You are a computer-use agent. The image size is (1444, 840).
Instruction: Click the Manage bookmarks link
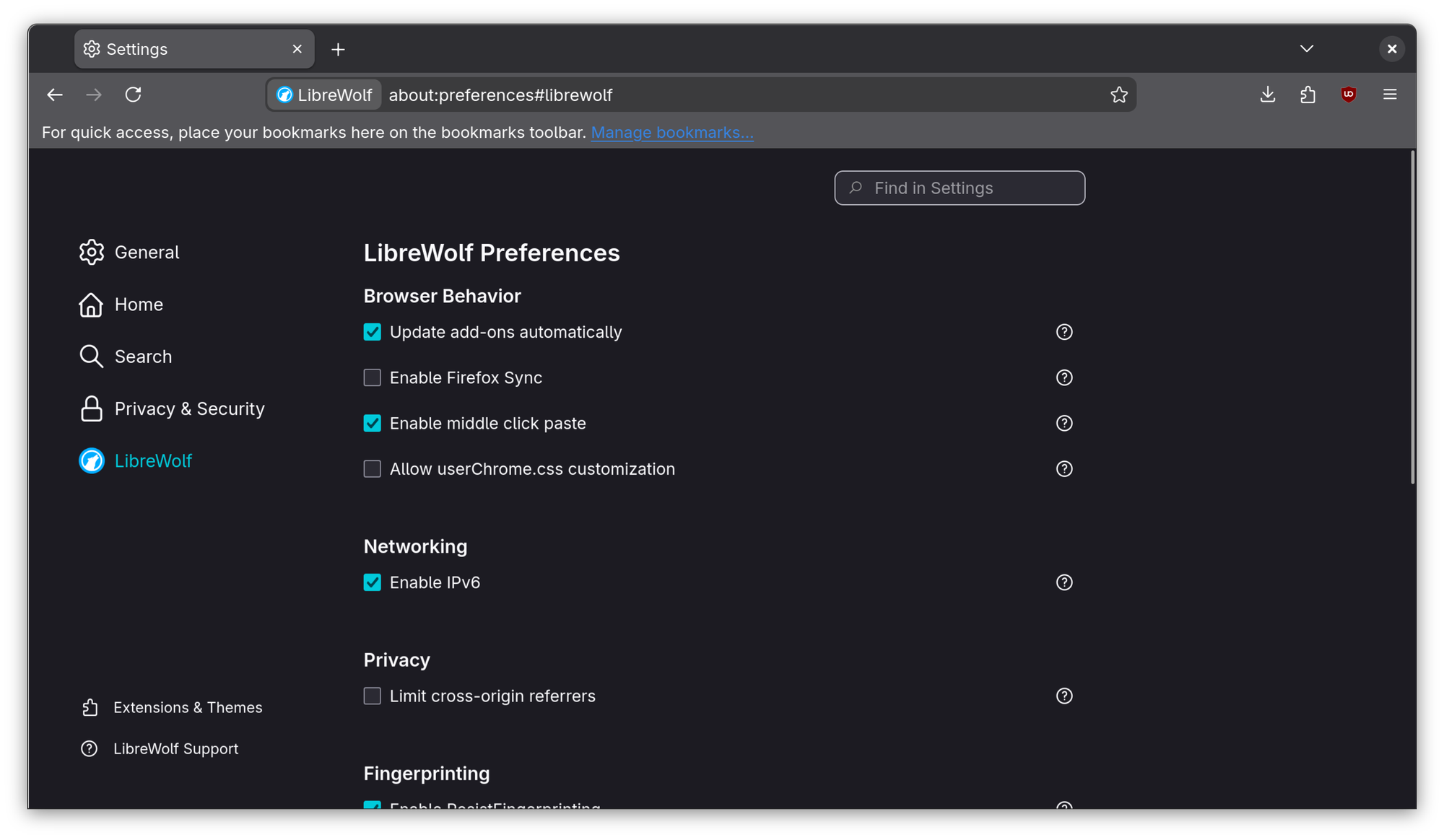click(671, 132)
